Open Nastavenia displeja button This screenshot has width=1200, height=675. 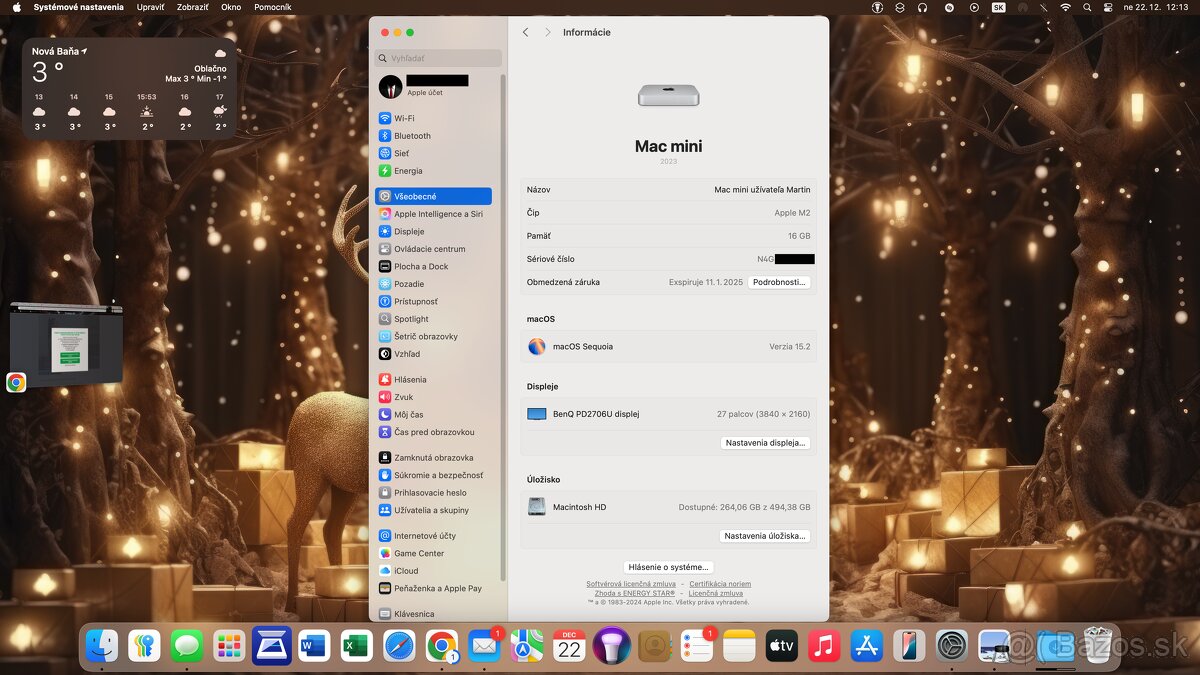click(x=765, y=443)
